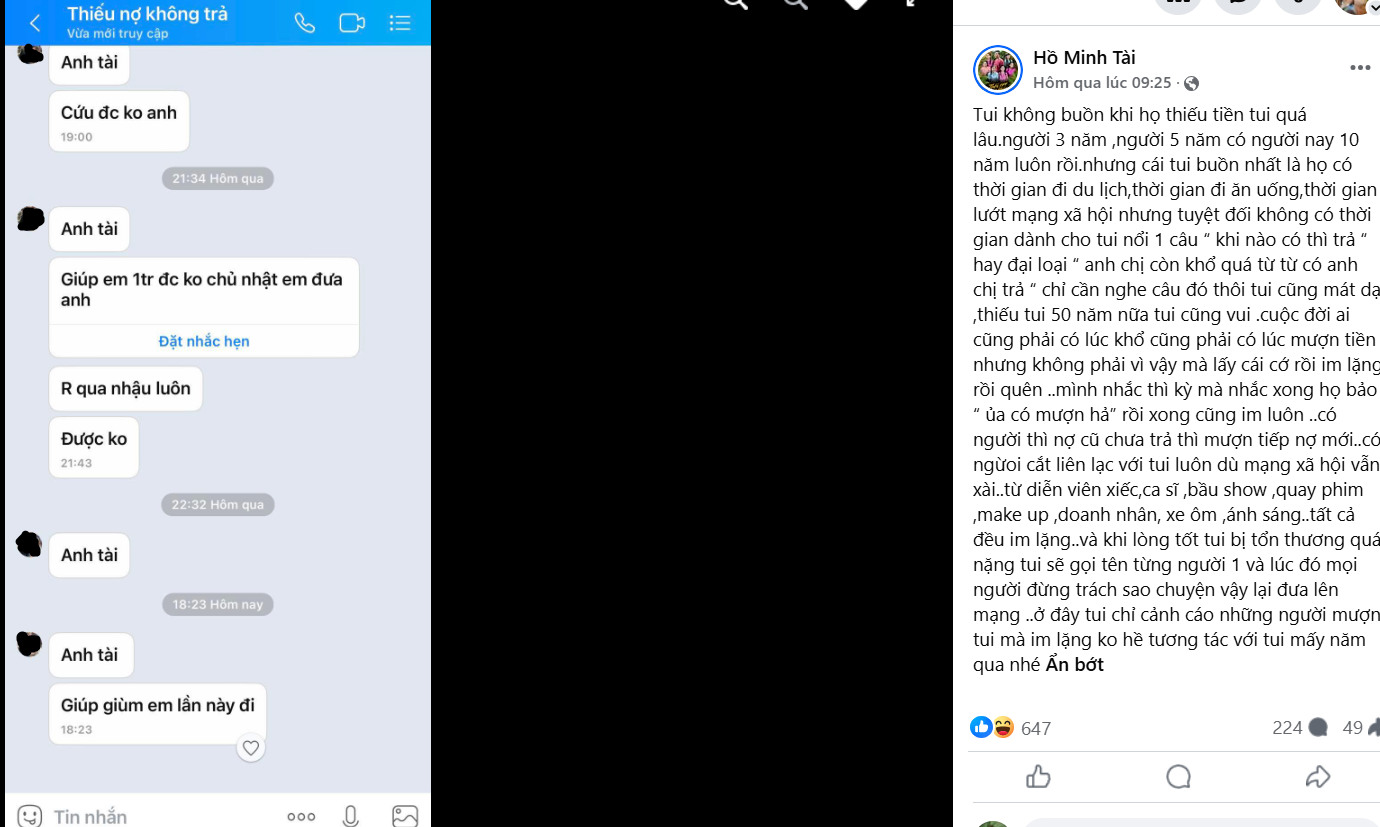Like the post with the thumbs-up icon
The width and height of the screenshot is (1380, 827).
point(1039,777)
